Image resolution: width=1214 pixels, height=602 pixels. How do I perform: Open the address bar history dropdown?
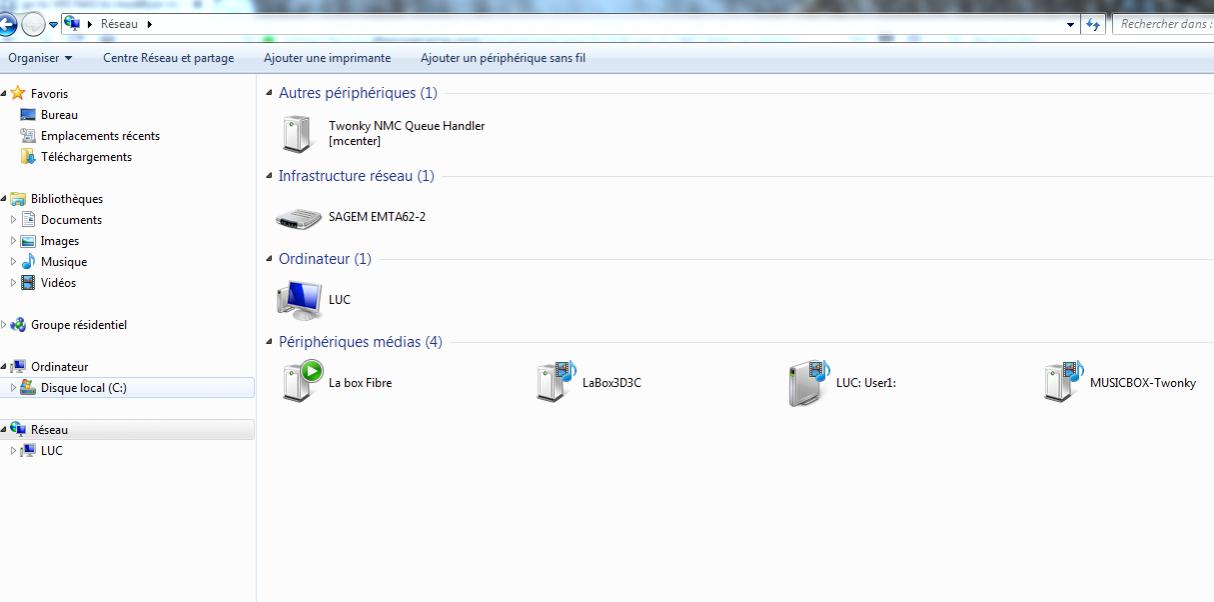(x=1071, y=24)
